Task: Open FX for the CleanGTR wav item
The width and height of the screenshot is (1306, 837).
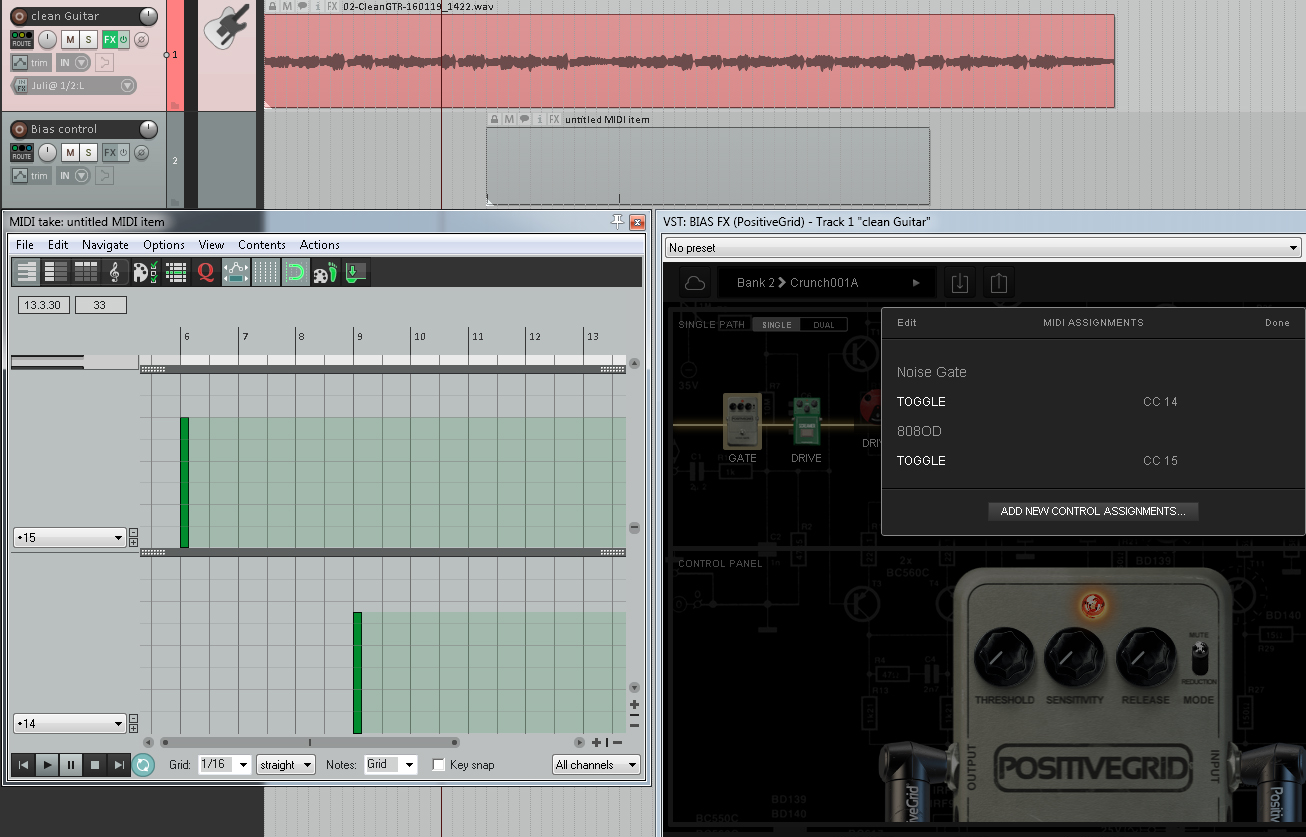Action: [332, 6]
